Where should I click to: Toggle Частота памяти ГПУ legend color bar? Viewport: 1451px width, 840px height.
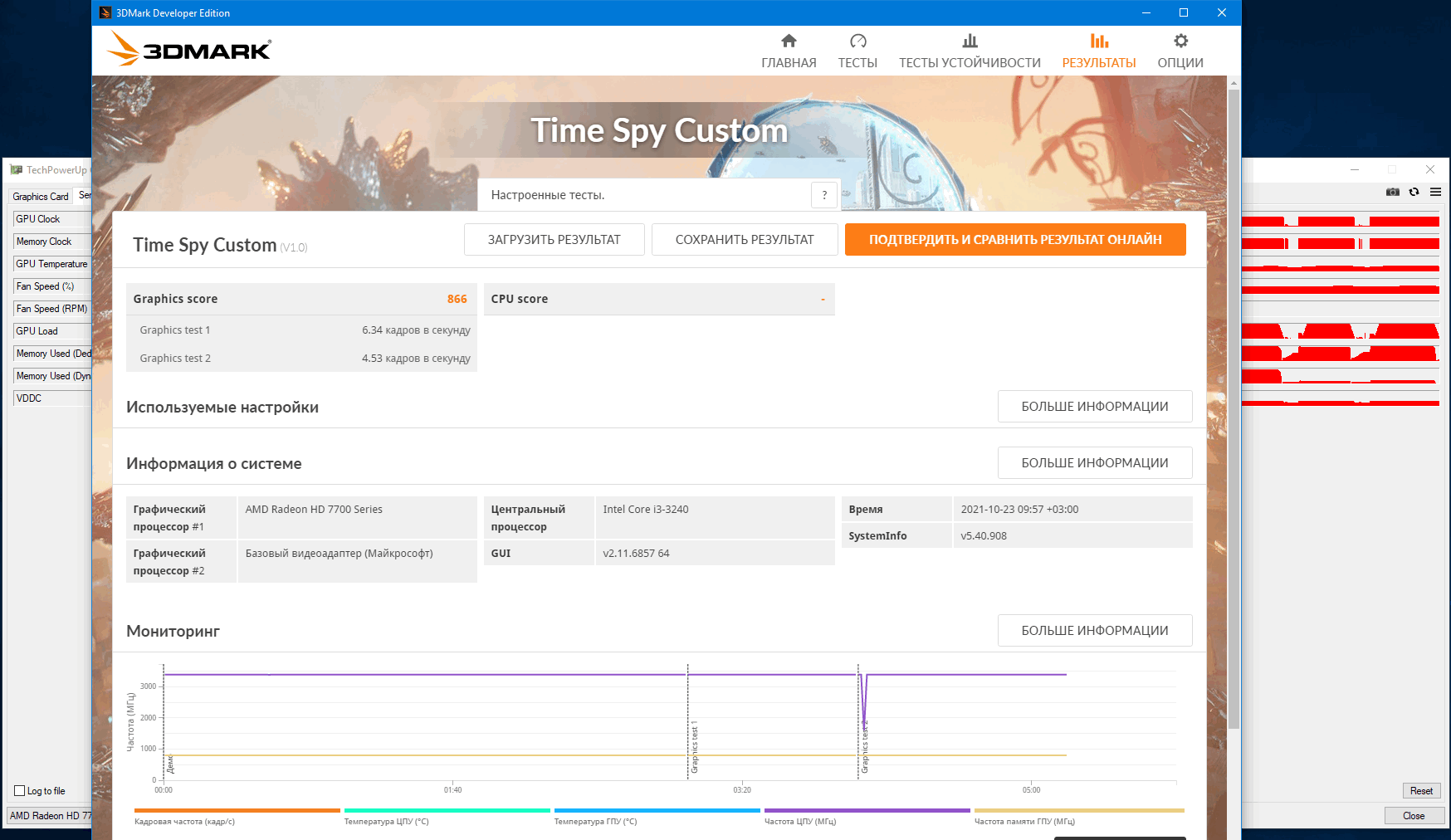[1079, 810]
